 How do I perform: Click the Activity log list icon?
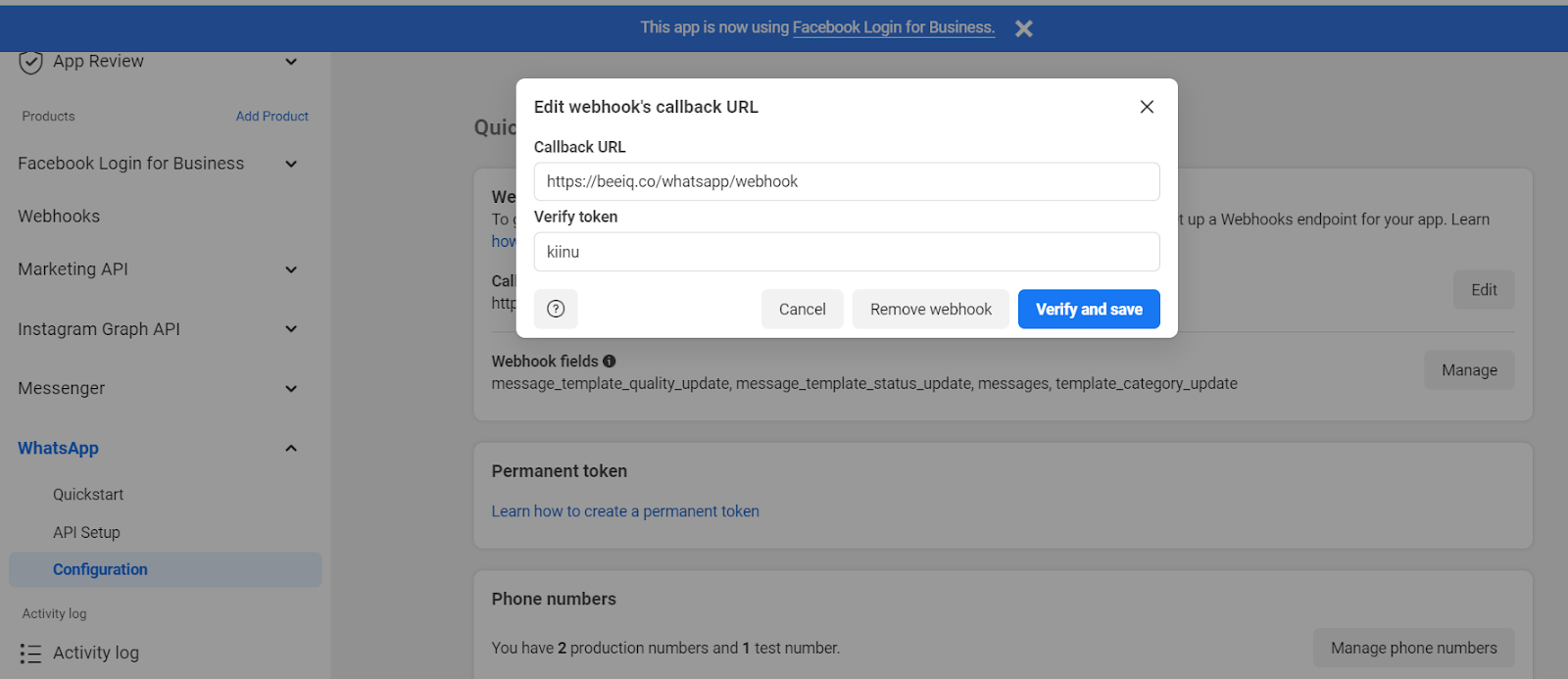[x=30, y=654]
